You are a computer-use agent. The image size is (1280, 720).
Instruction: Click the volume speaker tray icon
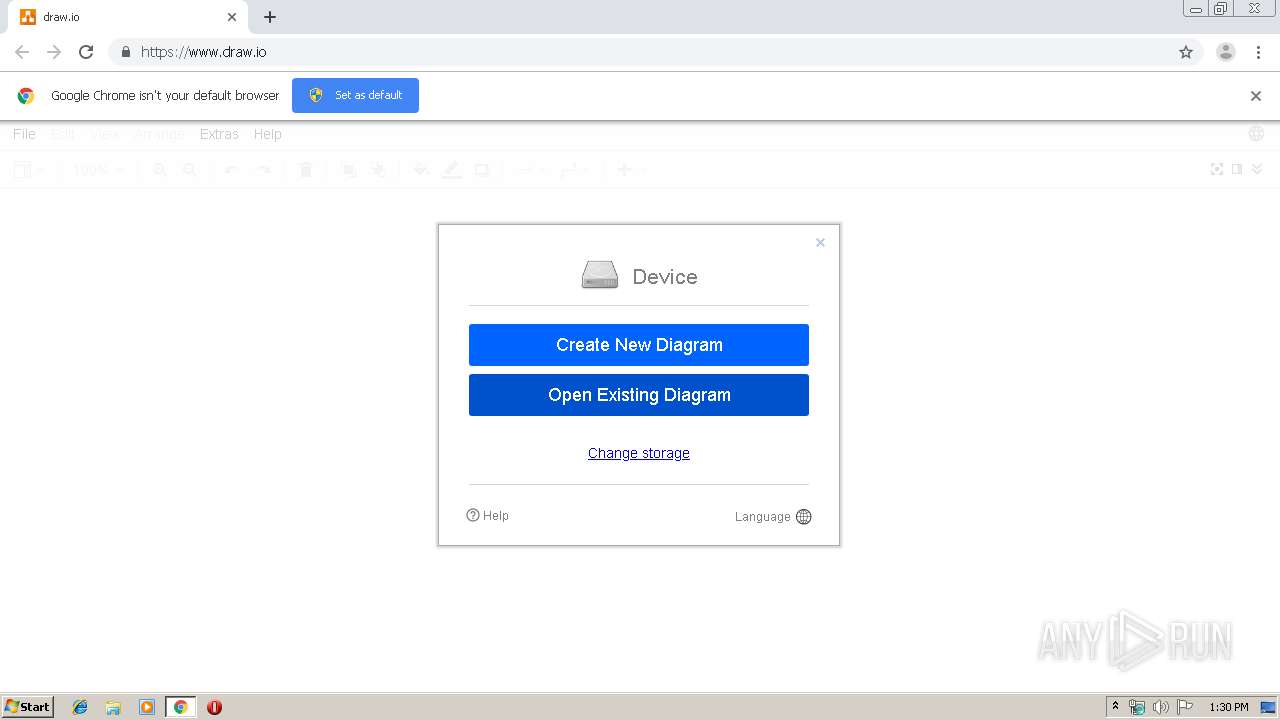coord(1161,707)
